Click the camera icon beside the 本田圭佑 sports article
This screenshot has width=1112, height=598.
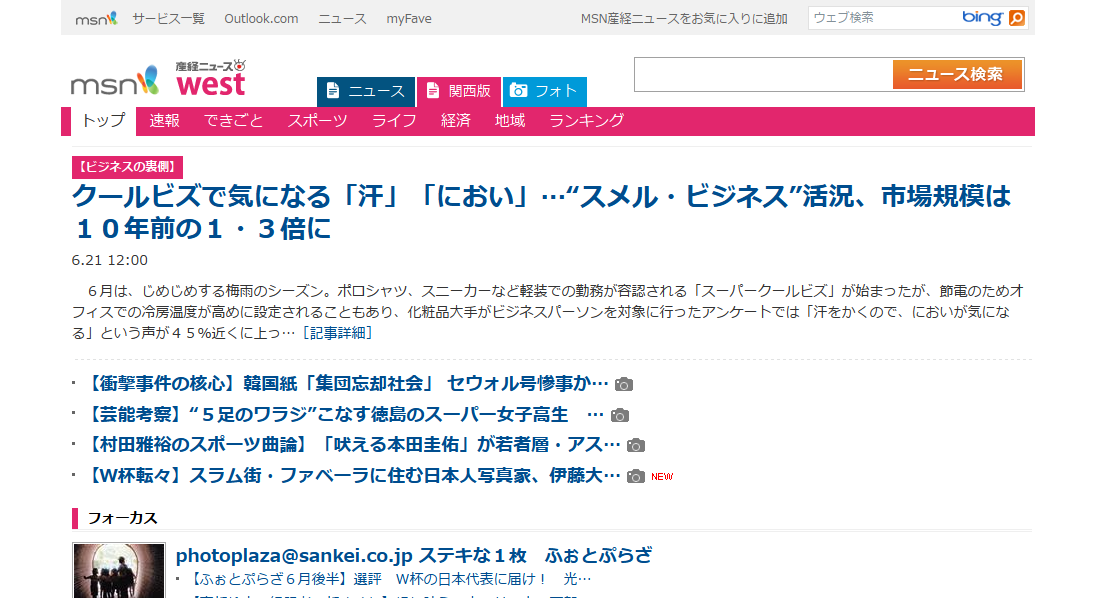[637, 445]
